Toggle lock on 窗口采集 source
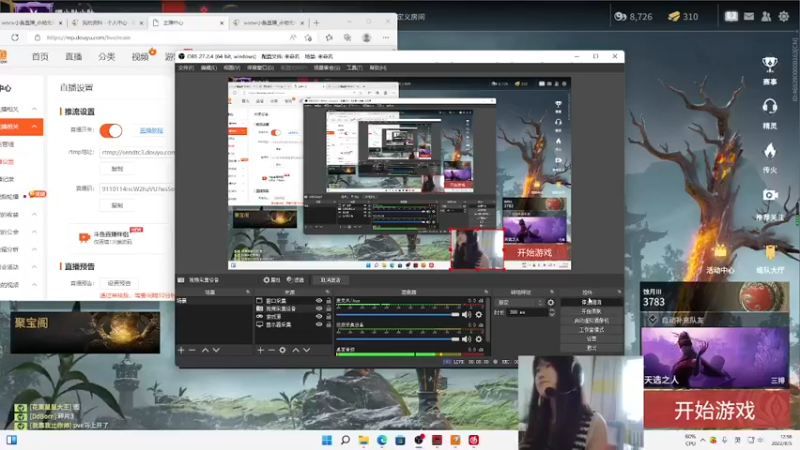The width and height of the screenshot is (800, 450). click(x=328, y=301)
